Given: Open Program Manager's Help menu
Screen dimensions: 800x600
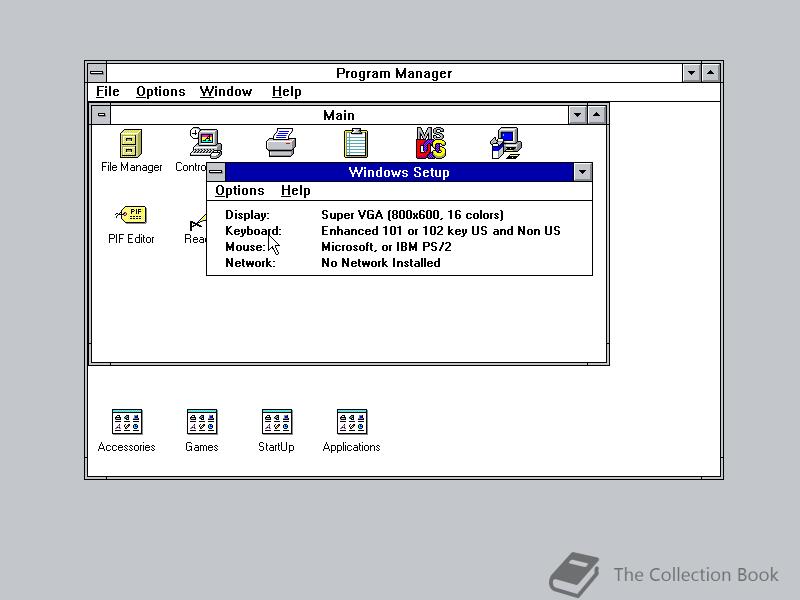Looking at the screenshot, I should [286, 91].
